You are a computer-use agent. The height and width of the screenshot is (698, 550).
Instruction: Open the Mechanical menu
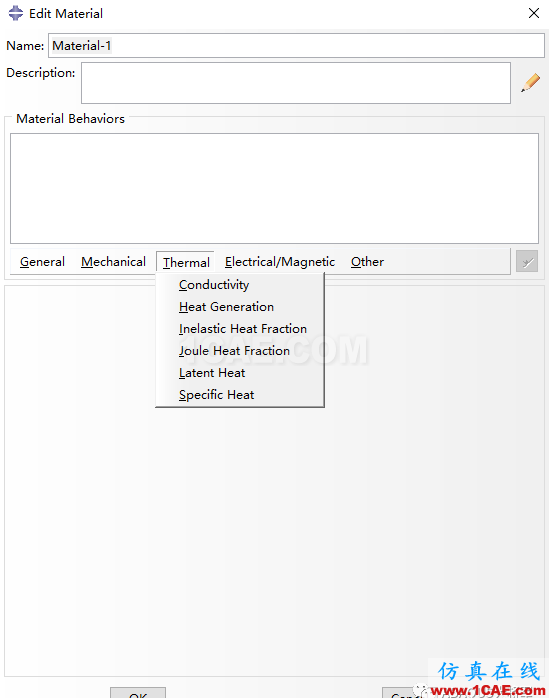(113, 262)
